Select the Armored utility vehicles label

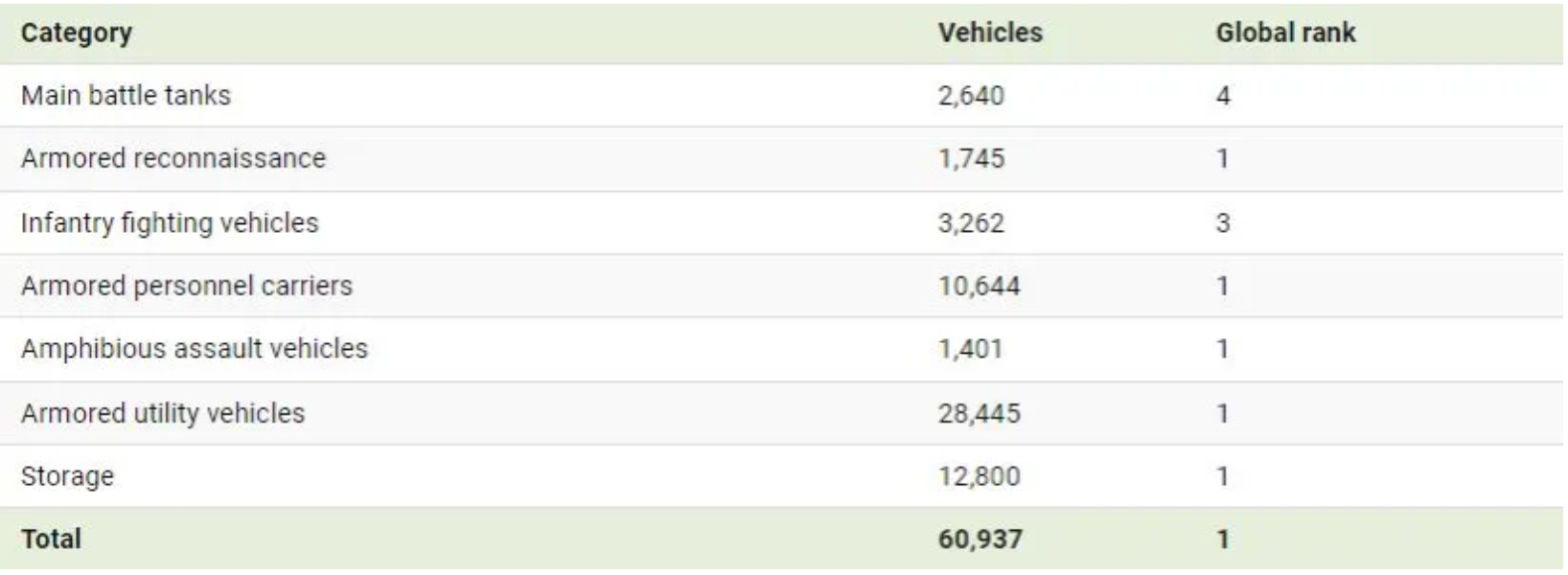163,413
